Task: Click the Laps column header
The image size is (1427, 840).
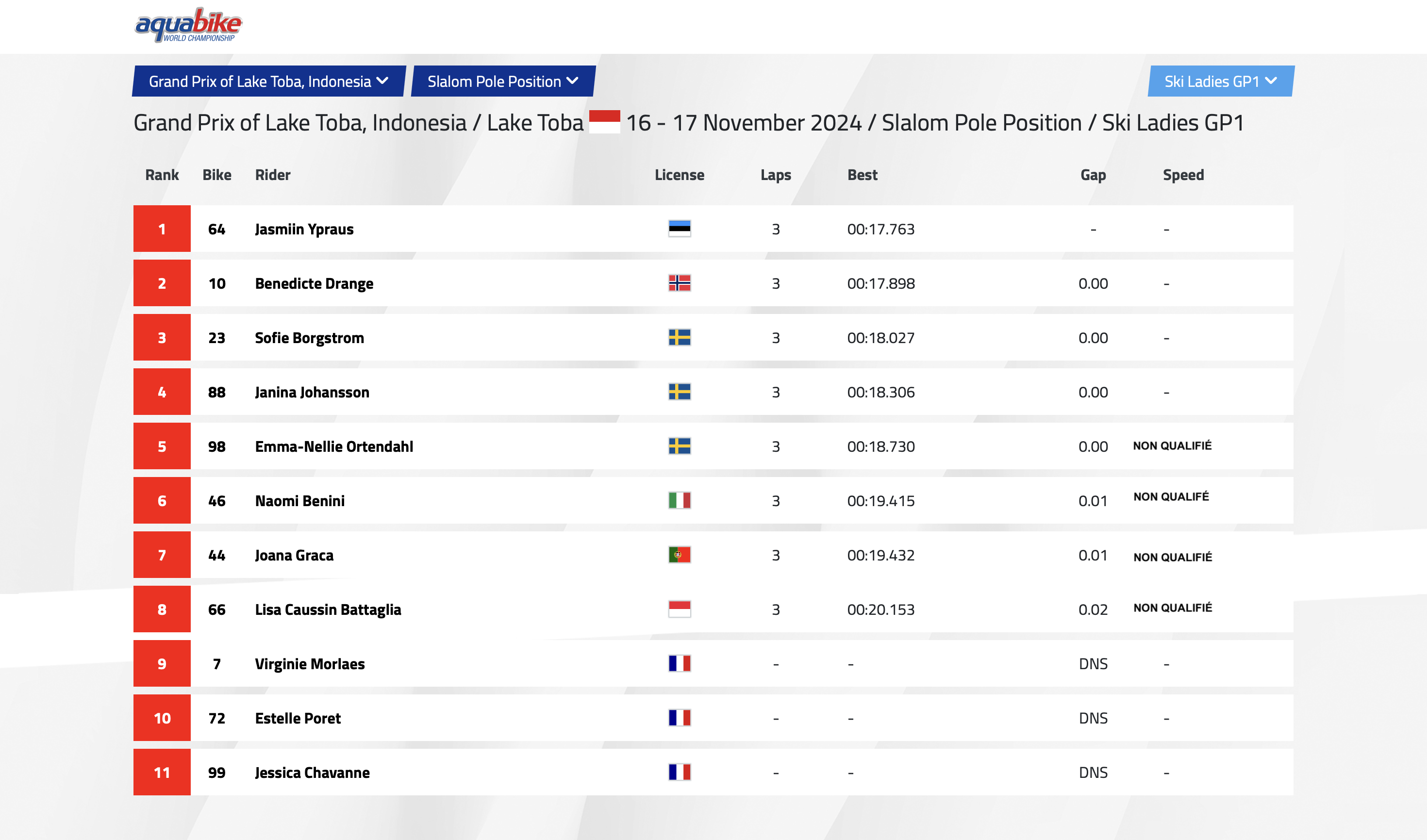Action: [x=776, y=175]
